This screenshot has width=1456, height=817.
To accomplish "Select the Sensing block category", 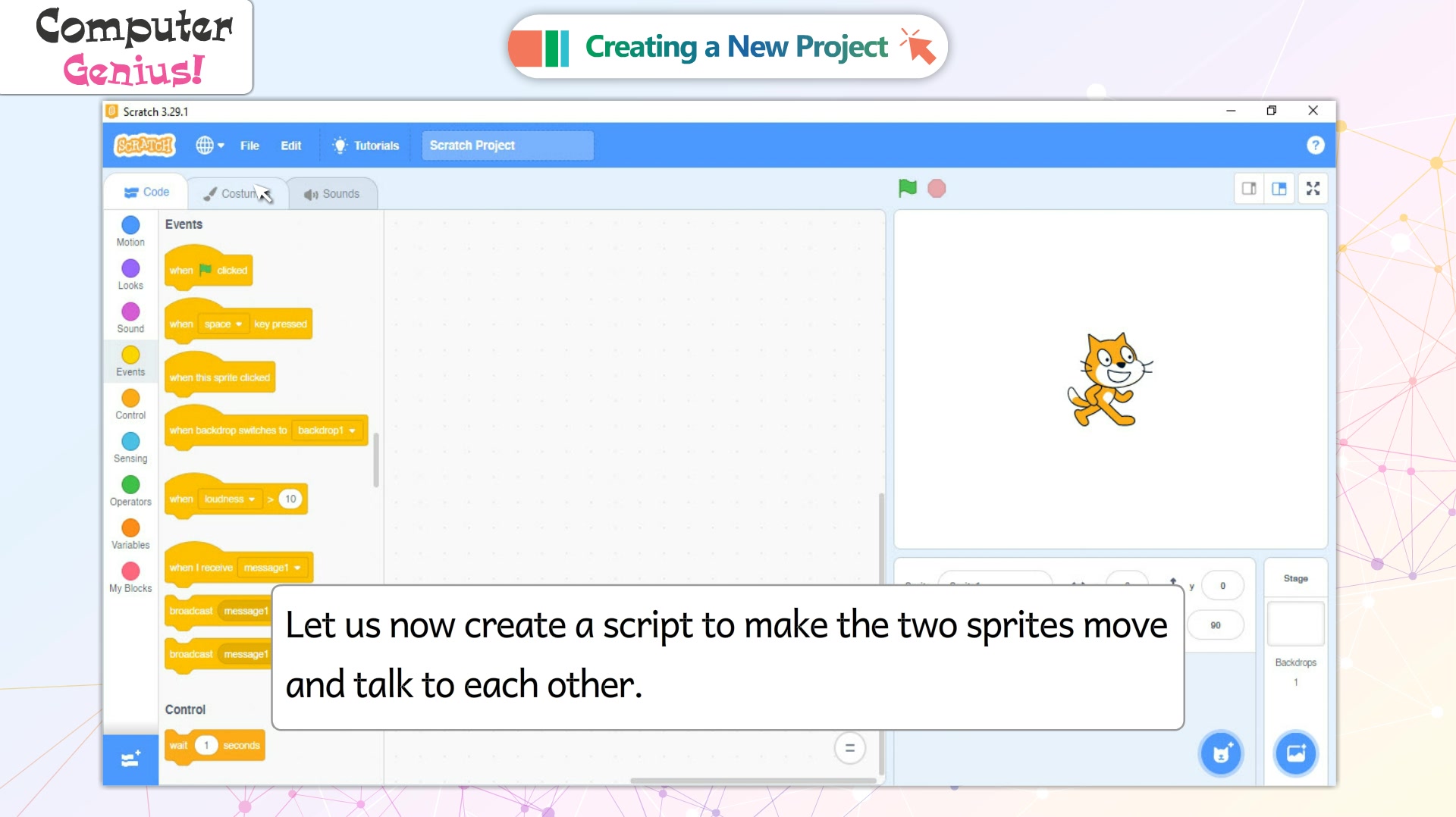I will [x=130, y=447].
